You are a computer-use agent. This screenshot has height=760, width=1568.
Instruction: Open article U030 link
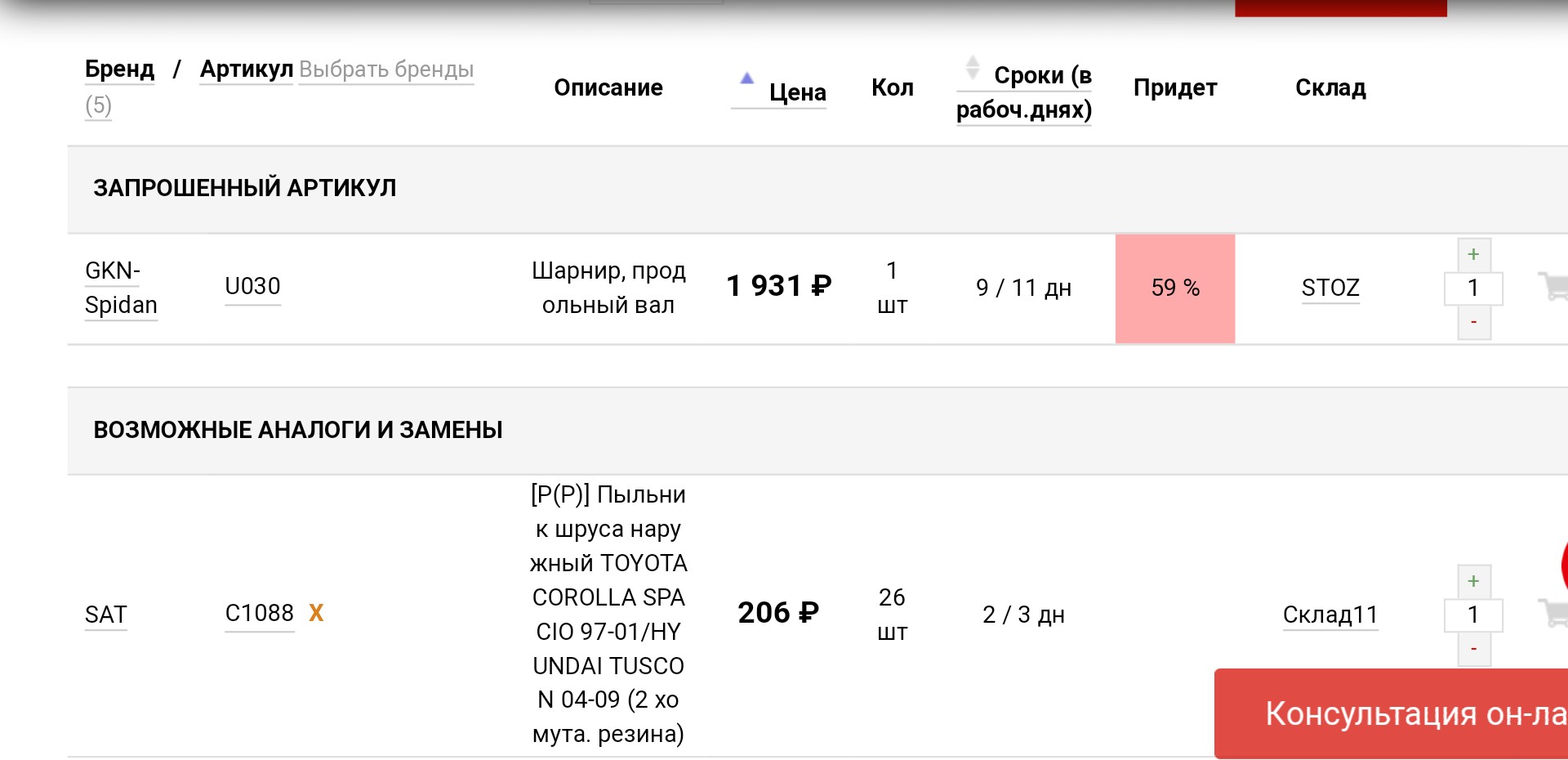252,286
